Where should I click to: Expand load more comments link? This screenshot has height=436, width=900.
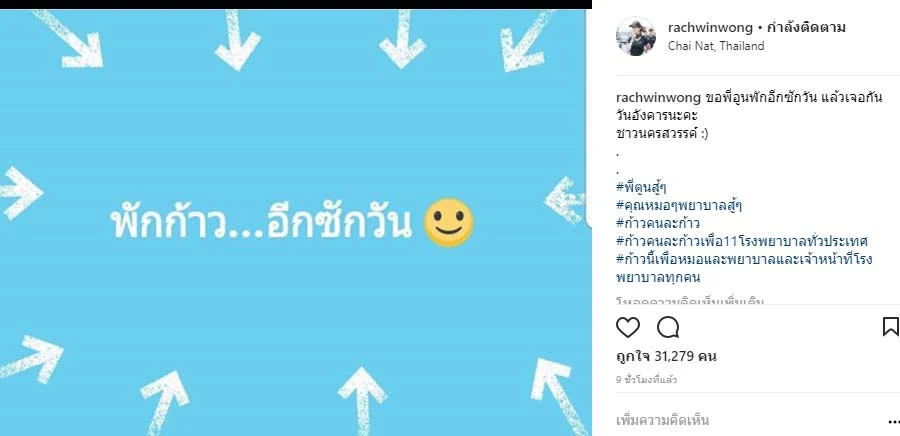pos(690,301)
